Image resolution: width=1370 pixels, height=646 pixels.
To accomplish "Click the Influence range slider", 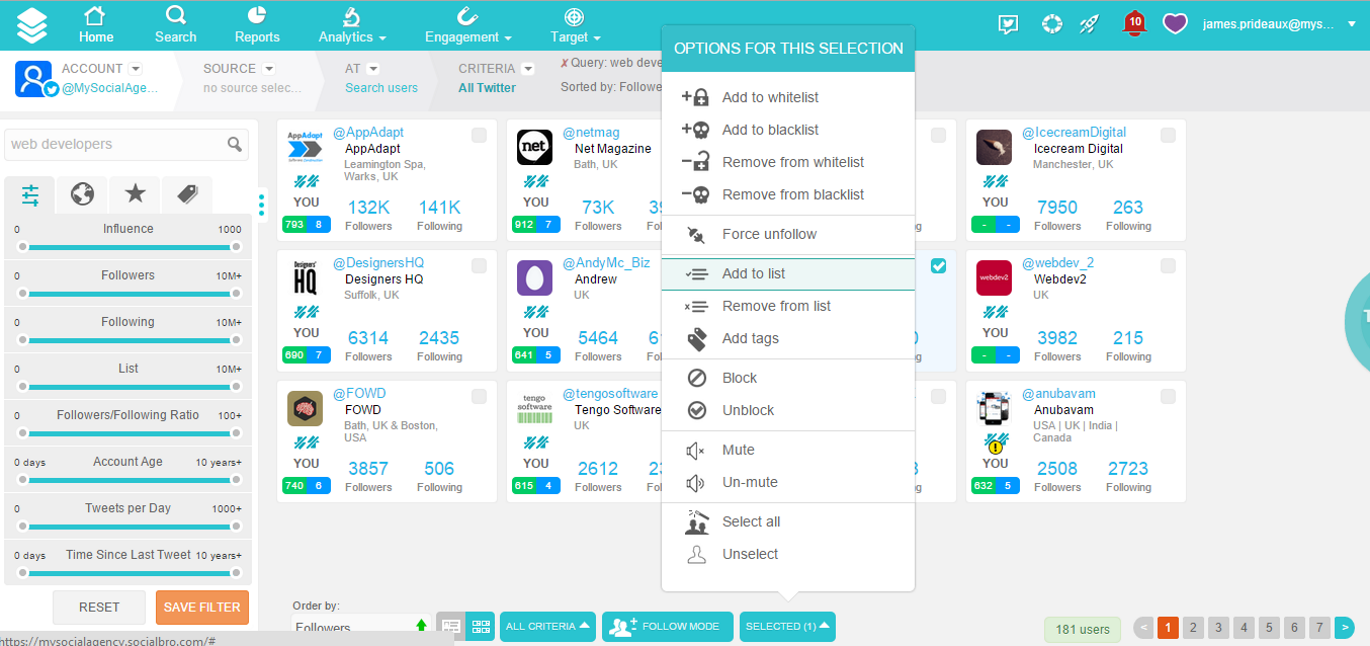I will coord(128,247).
